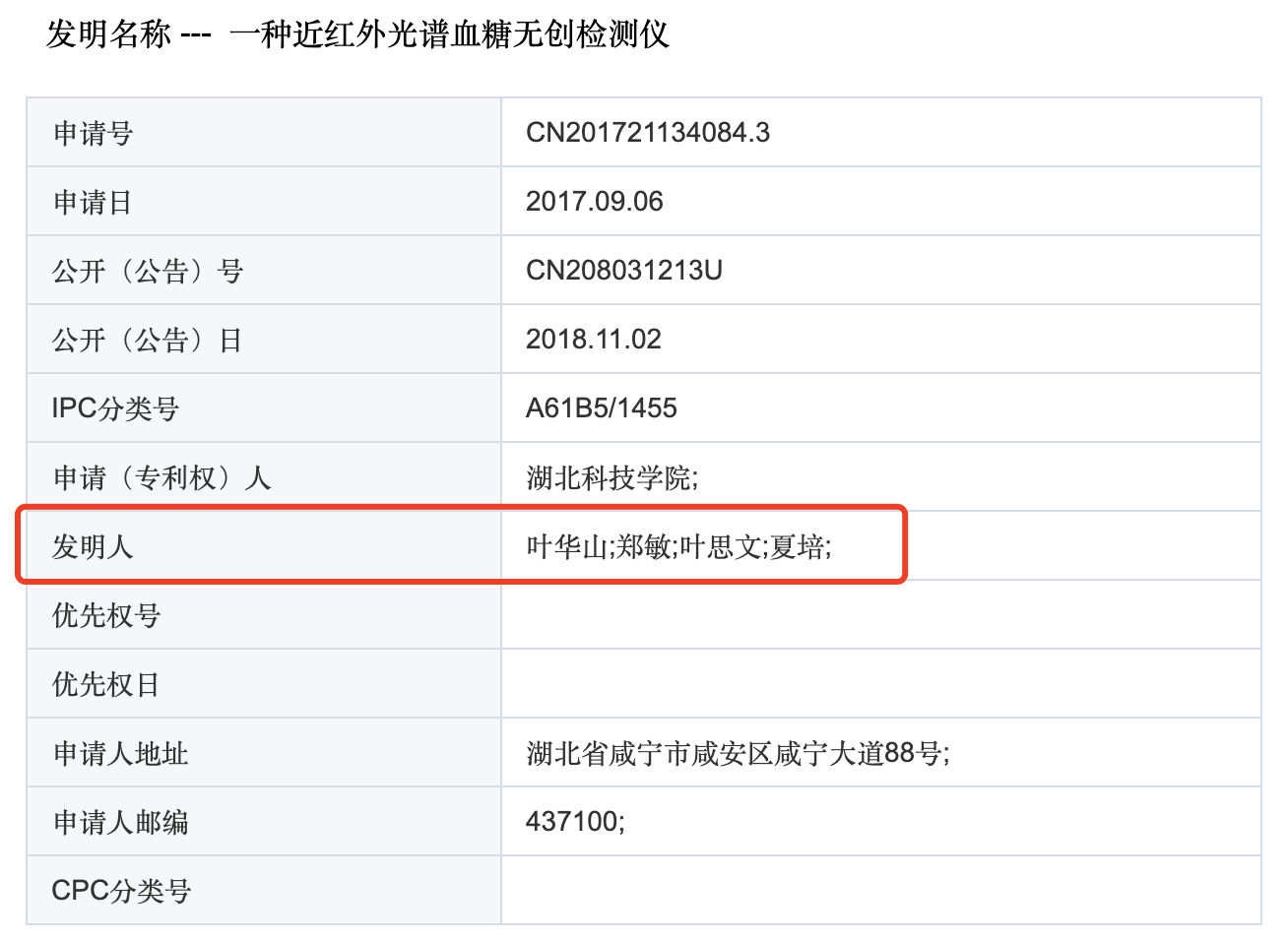Select the application date 2017.09.06
The image size is (1288, 941).
[594, 202]
